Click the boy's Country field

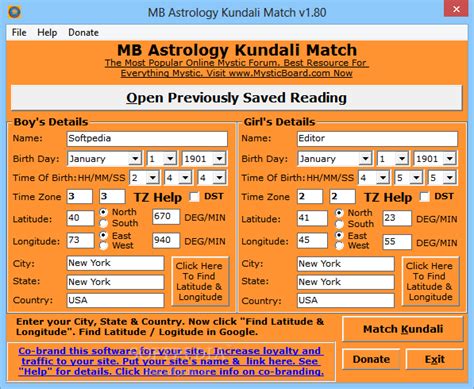click(x=115, y=300)
